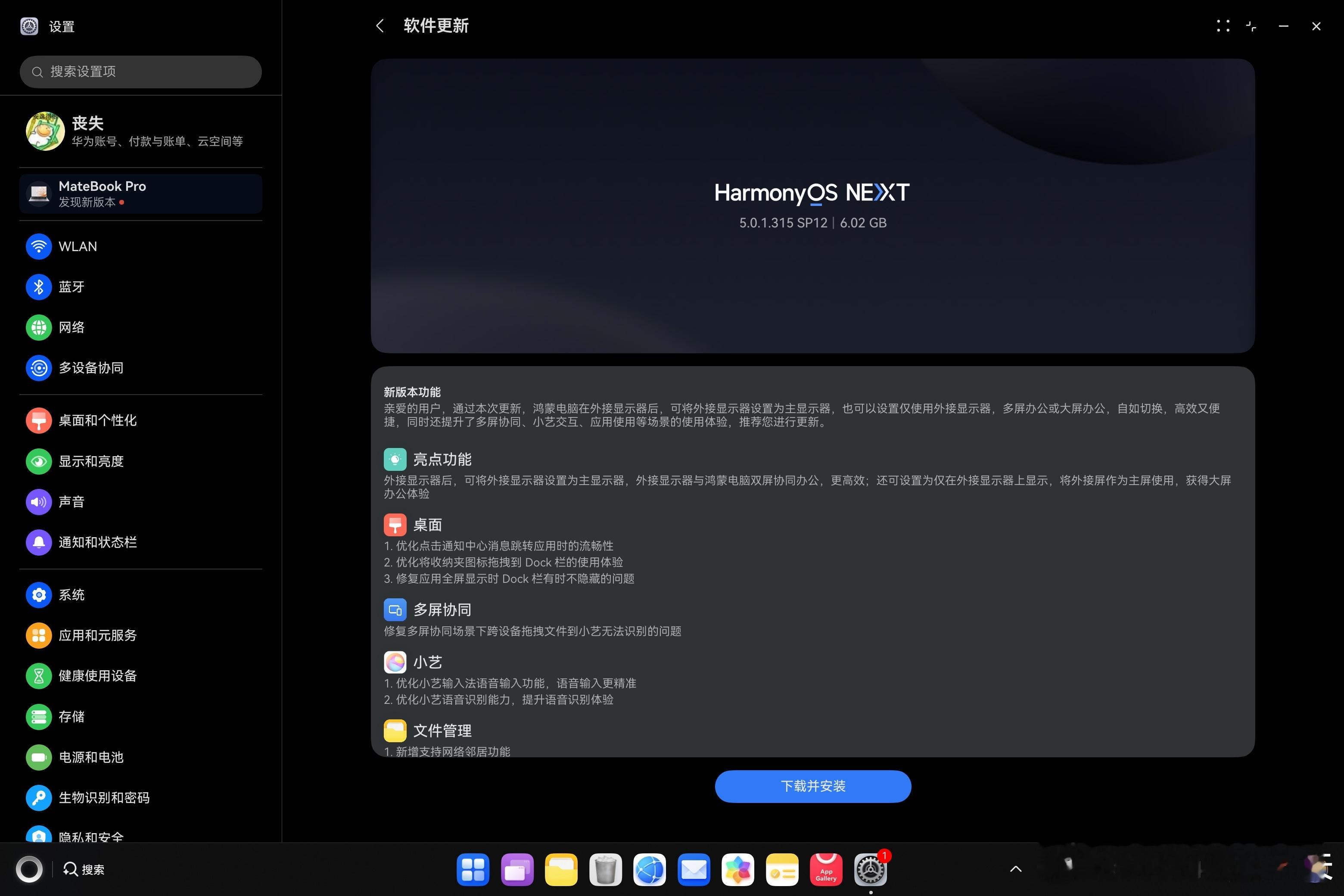Open 应用和元服务 settings

(140, 635)
